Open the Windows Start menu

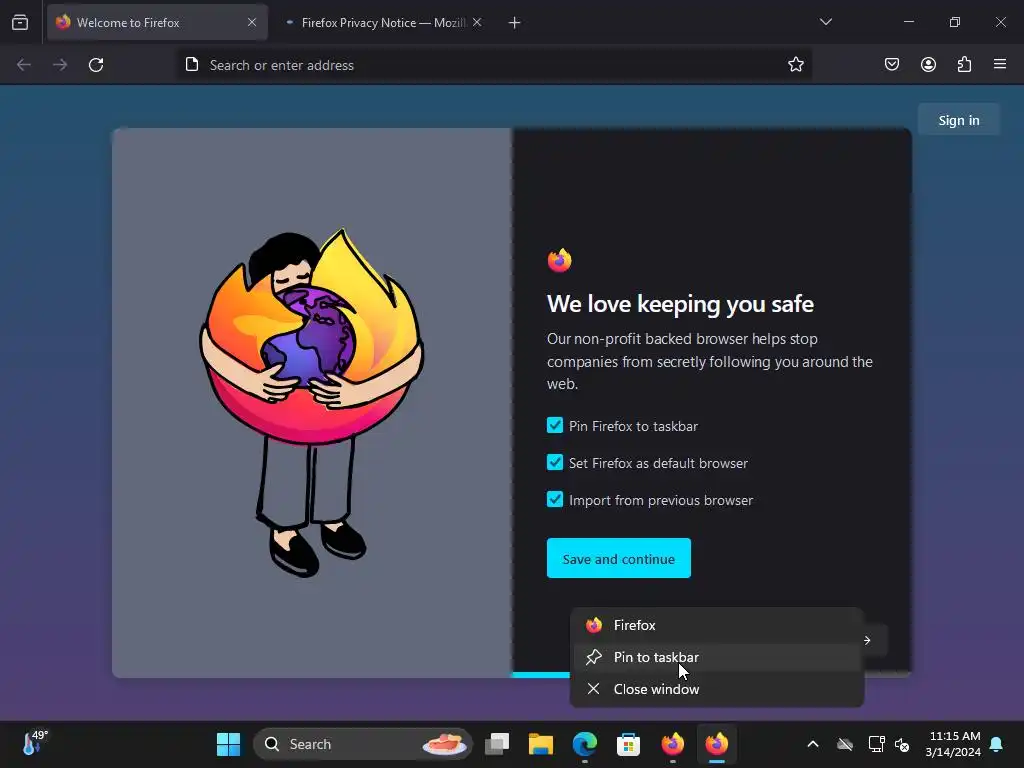[x=229, y=744]
